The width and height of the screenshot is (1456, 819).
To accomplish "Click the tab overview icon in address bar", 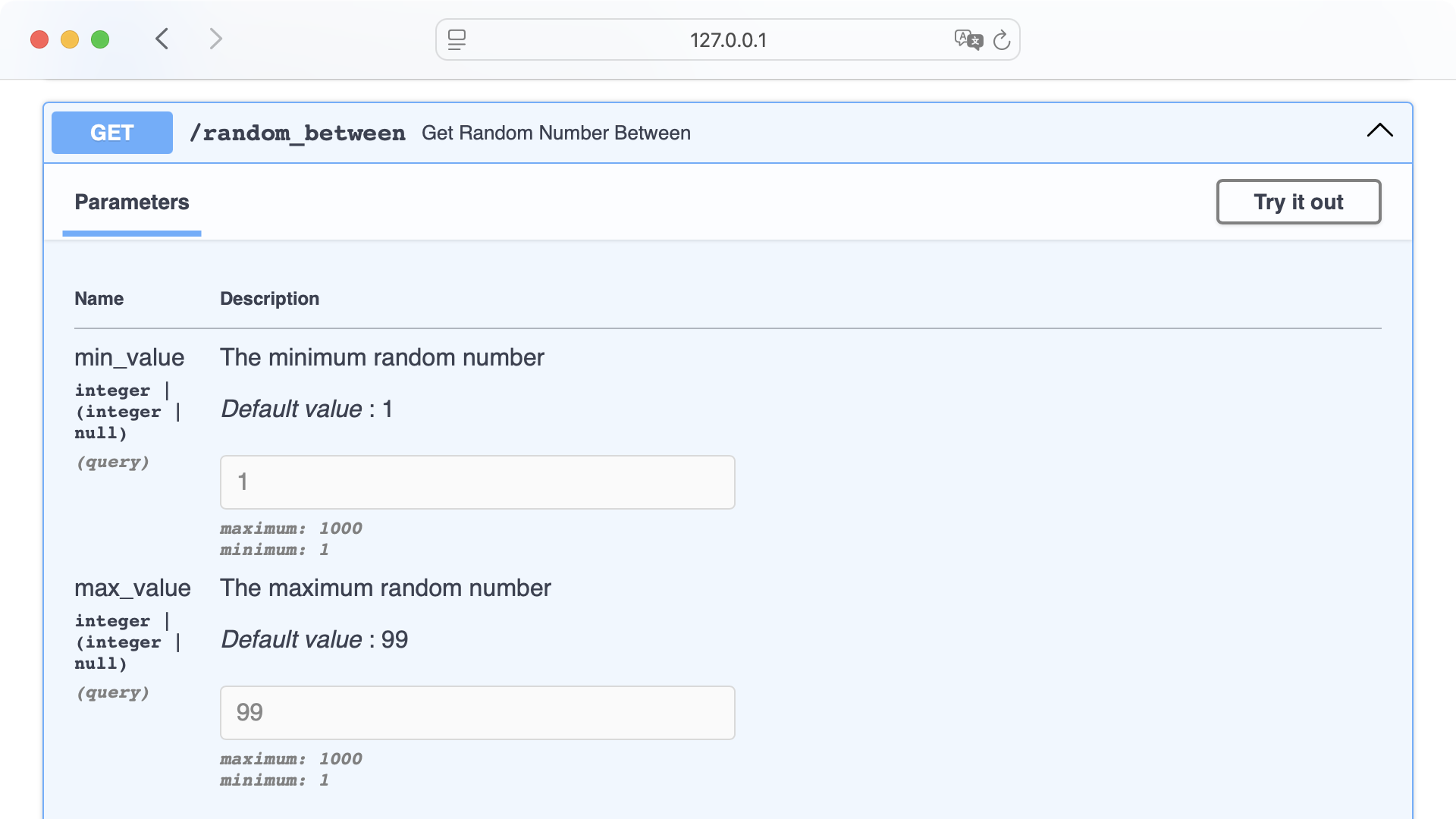I will click(457, 40).
